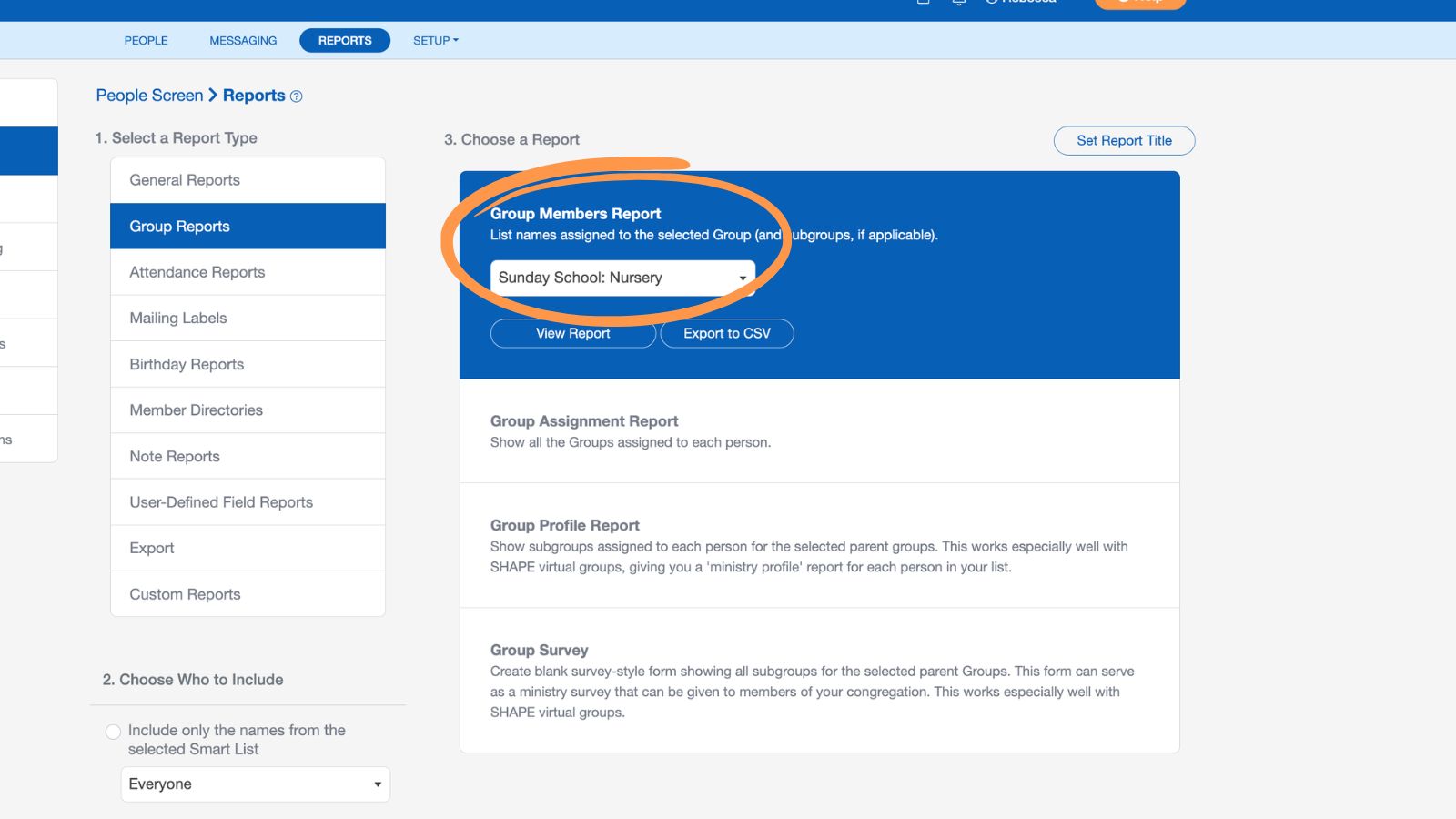The width and height of the screenshot is (1456, 819).
Task: Click the Set Report Title button
Action: [x=1124, y=140]
